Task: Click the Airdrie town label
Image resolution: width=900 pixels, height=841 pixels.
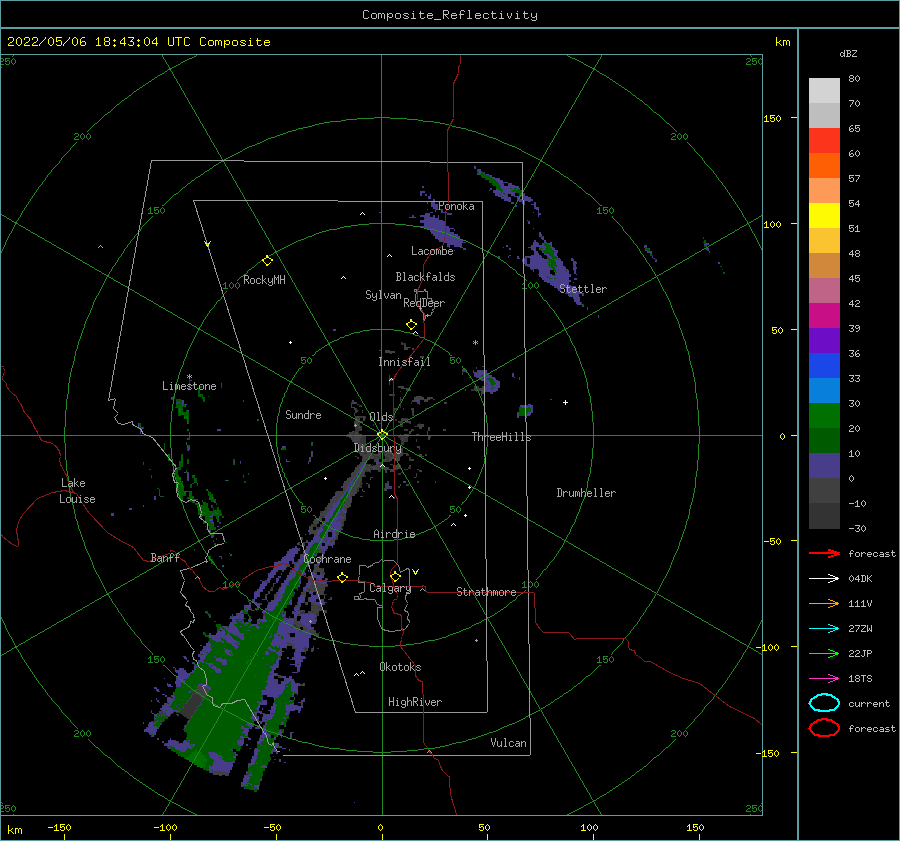Action: pos(394,534)
